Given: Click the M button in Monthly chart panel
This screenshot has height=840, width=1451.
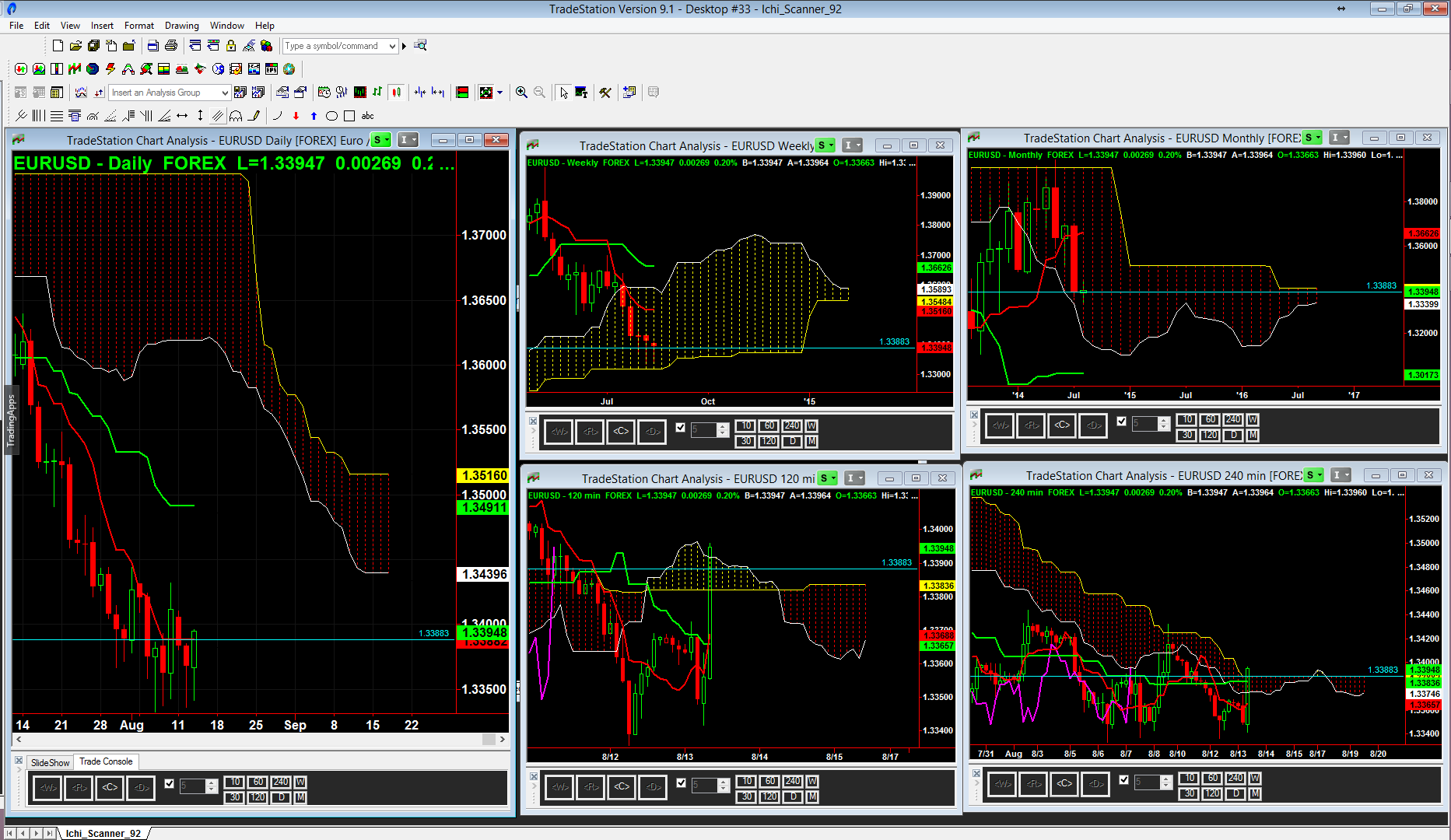Looking at the screenshot, I should [x=1253, y=435].
